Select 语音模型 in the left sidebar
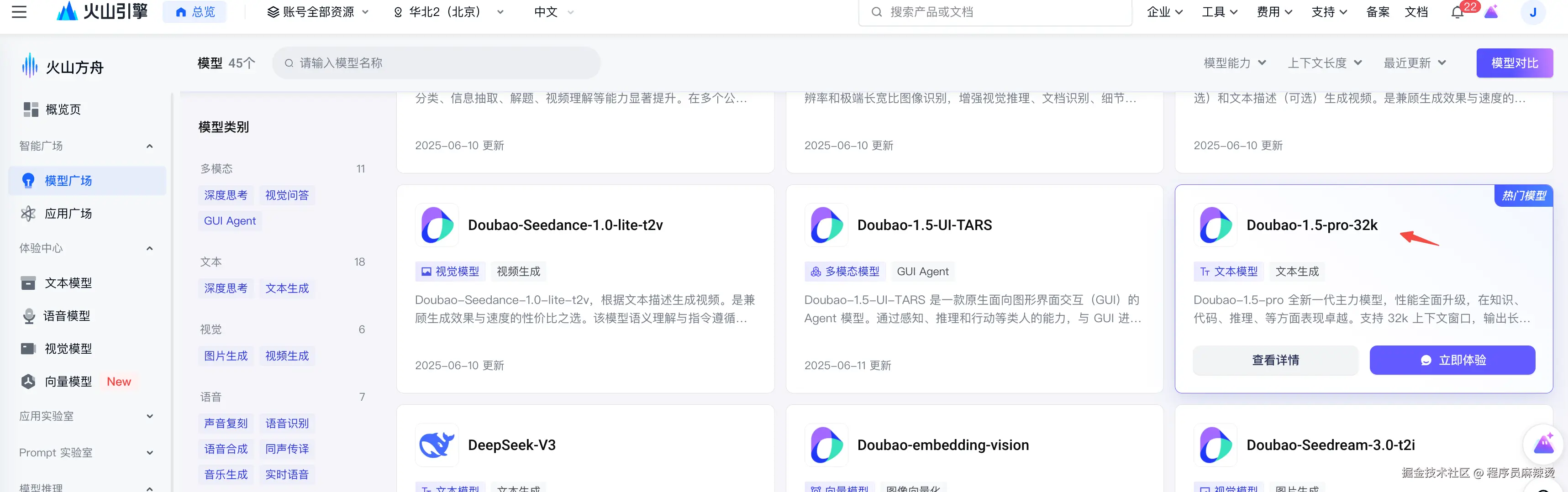1568x492 pixels. tap(67, 316)
